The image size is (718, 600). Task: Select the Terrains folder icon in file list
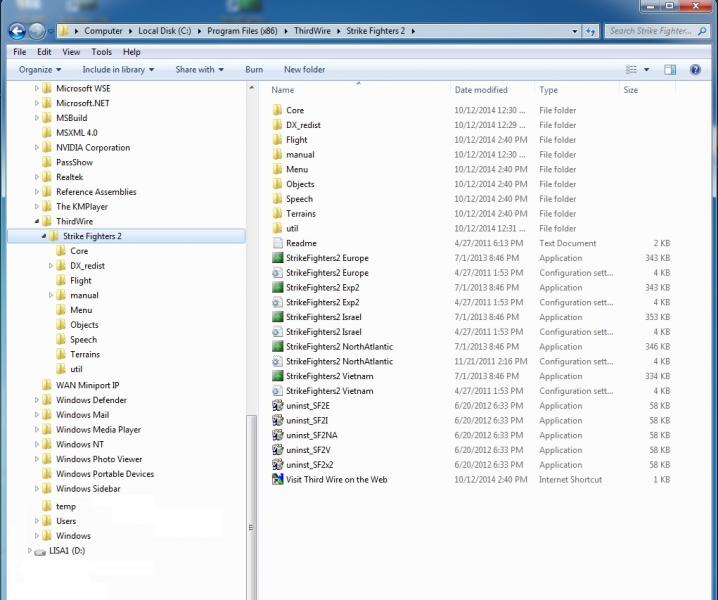[x=277, y=213]
